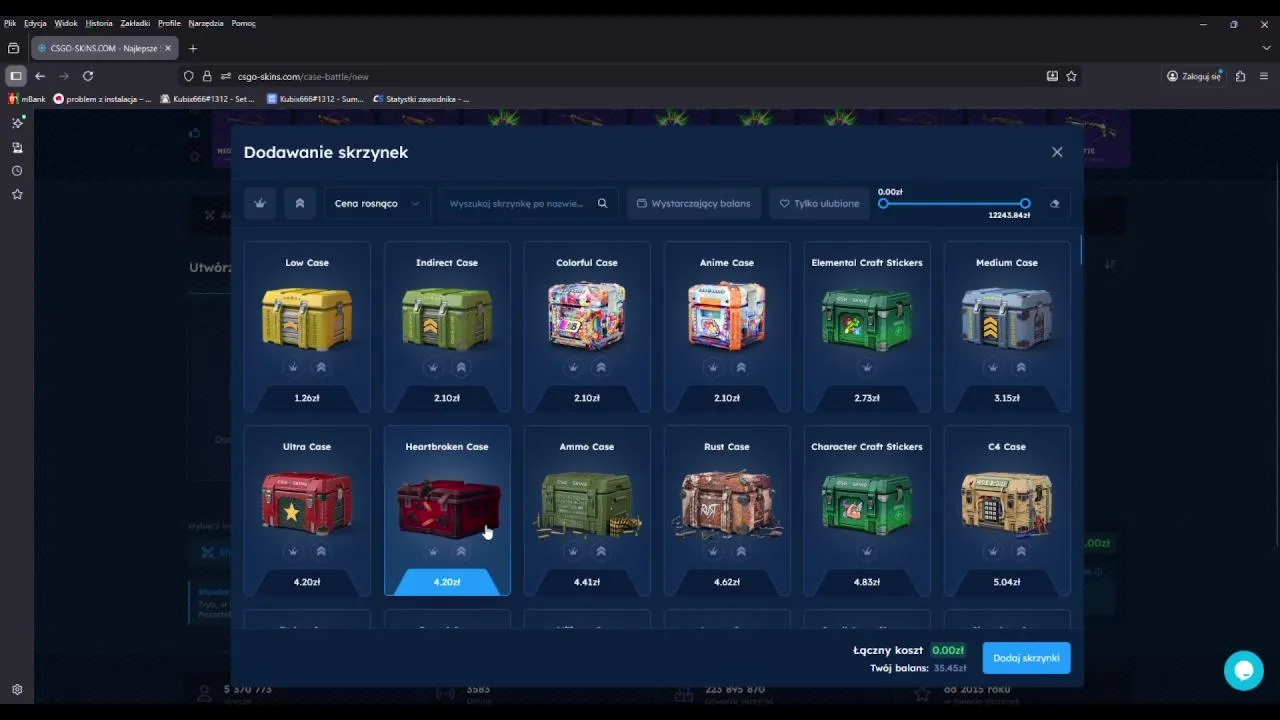
Task: Click the Ammo Case 4.41zł price
Action: (x=587, y=582)
